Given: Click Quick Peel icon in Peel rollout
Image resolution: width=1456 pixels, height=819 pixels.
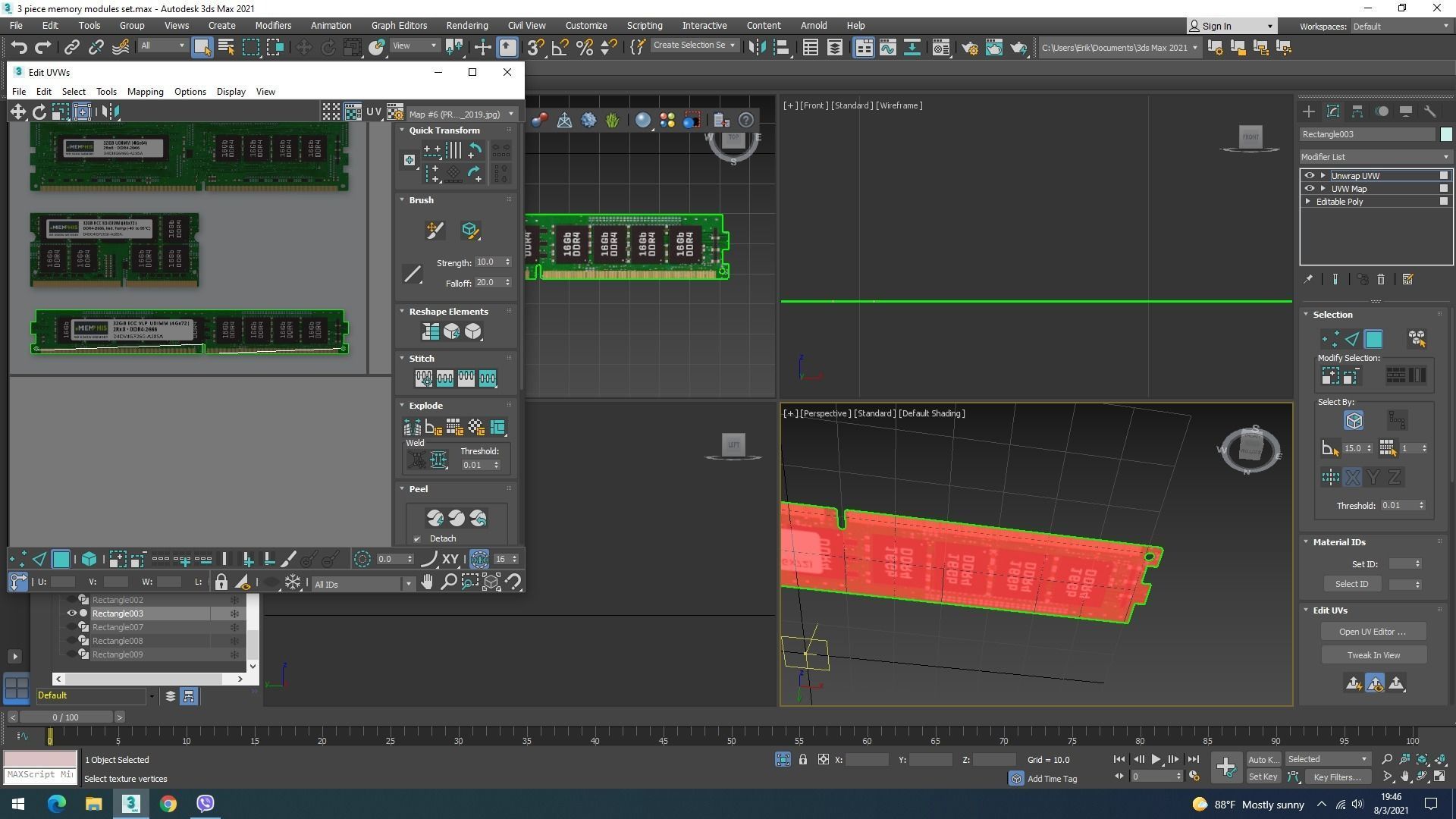Looking at the screenshot, I should tap(435, 518).
